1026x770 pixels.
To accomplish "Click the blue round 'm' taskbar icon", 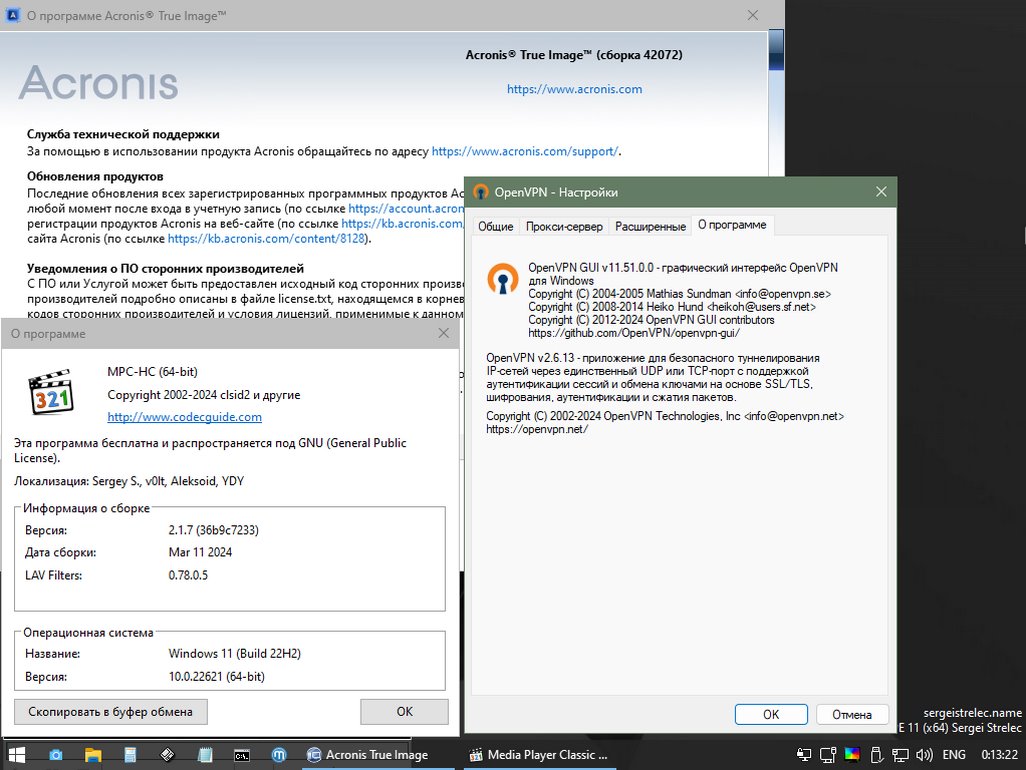I will click(x=279, y=755).
